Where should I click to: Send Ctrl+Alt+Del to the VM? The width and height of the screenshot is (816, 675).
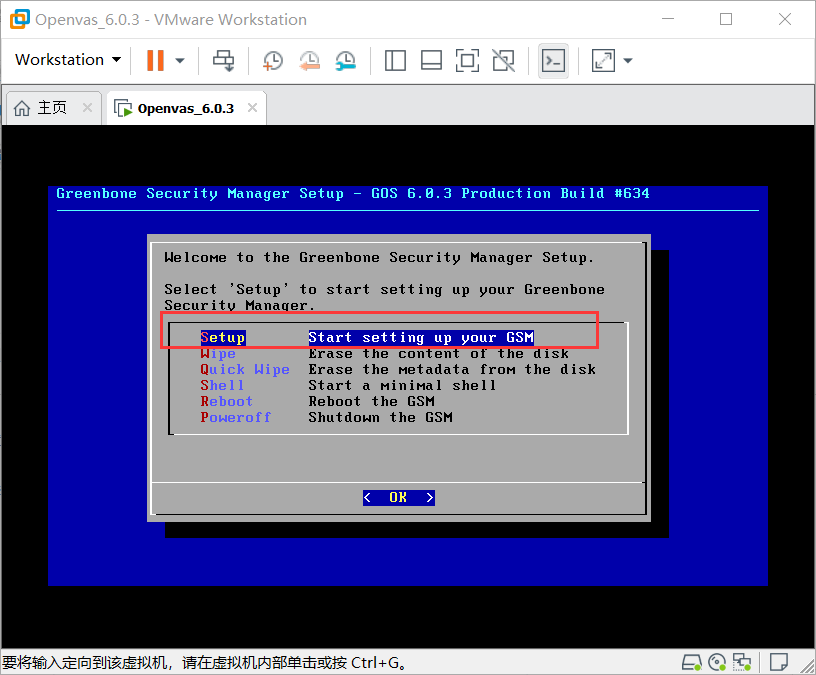(224, 60)
